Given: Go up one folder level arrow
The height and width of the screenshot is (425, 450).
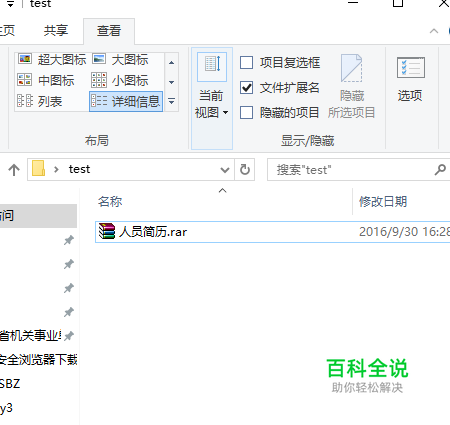Looking at the screenshot, I should [x=14, y=170].
